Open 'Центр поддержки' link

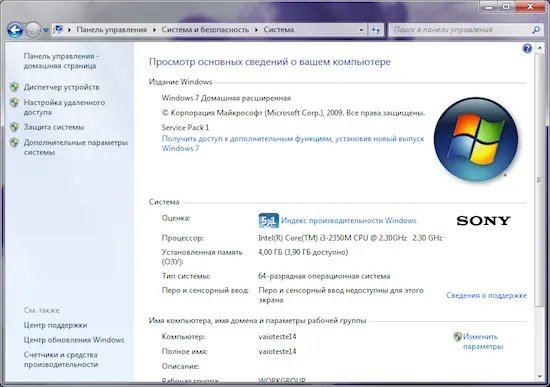click(55, 325)
